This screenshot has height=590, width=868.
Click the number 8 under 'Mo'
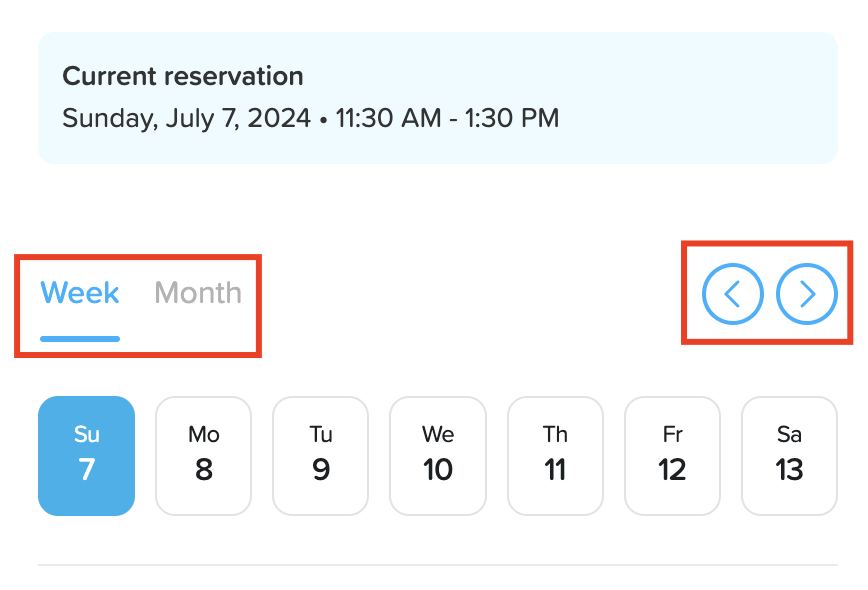[x=203, y=470]
